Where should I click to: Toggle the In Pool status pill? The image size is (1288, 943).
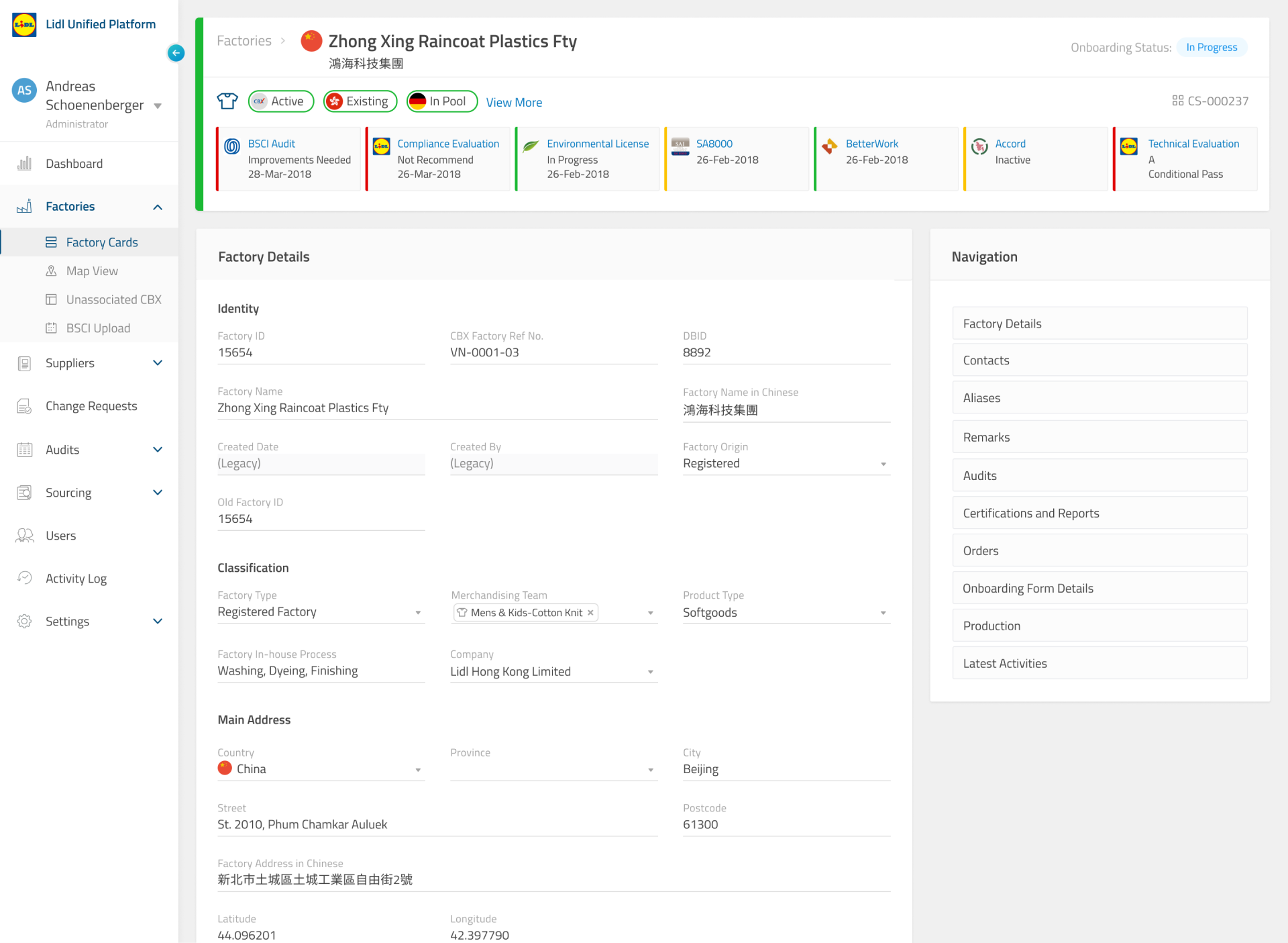tap(441, 101)
